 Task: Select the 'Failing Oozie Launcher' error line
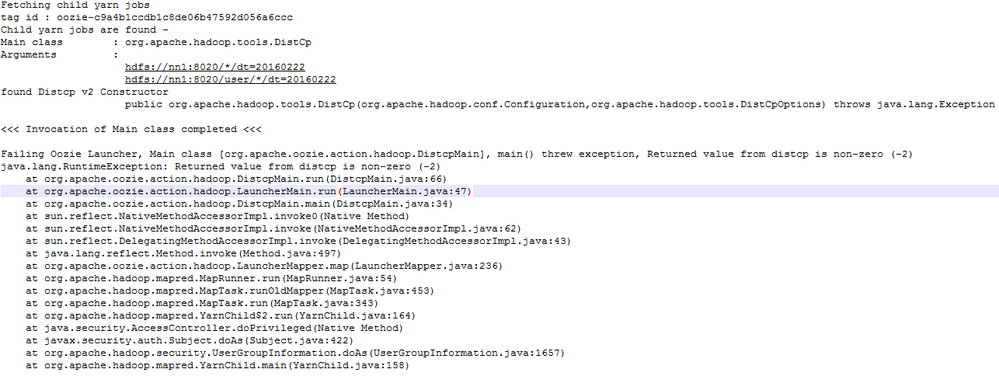point(457,154)
